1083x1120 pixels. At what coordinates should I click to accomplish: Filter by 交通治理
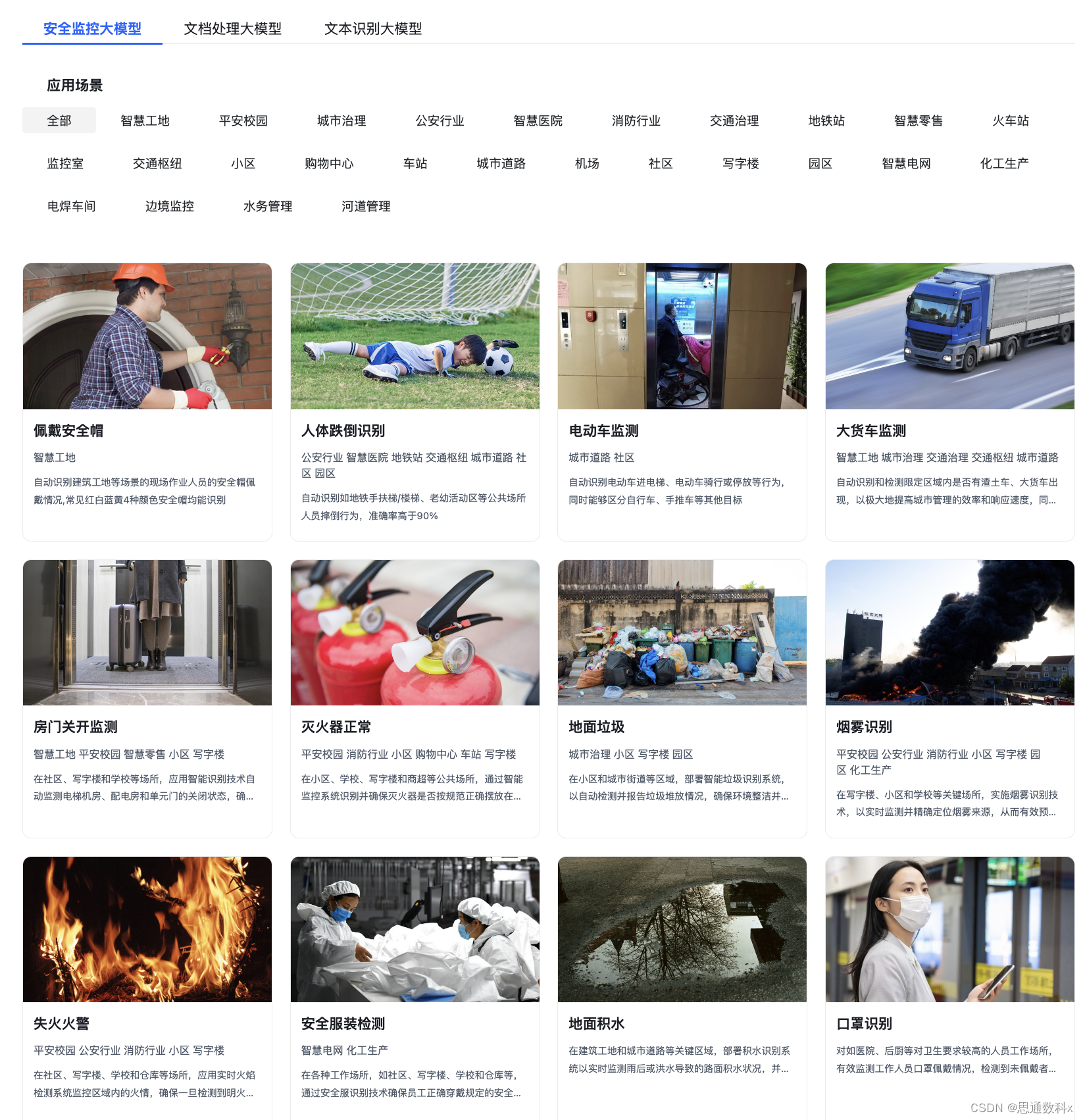pyautogui.click(x=734, y=120)
